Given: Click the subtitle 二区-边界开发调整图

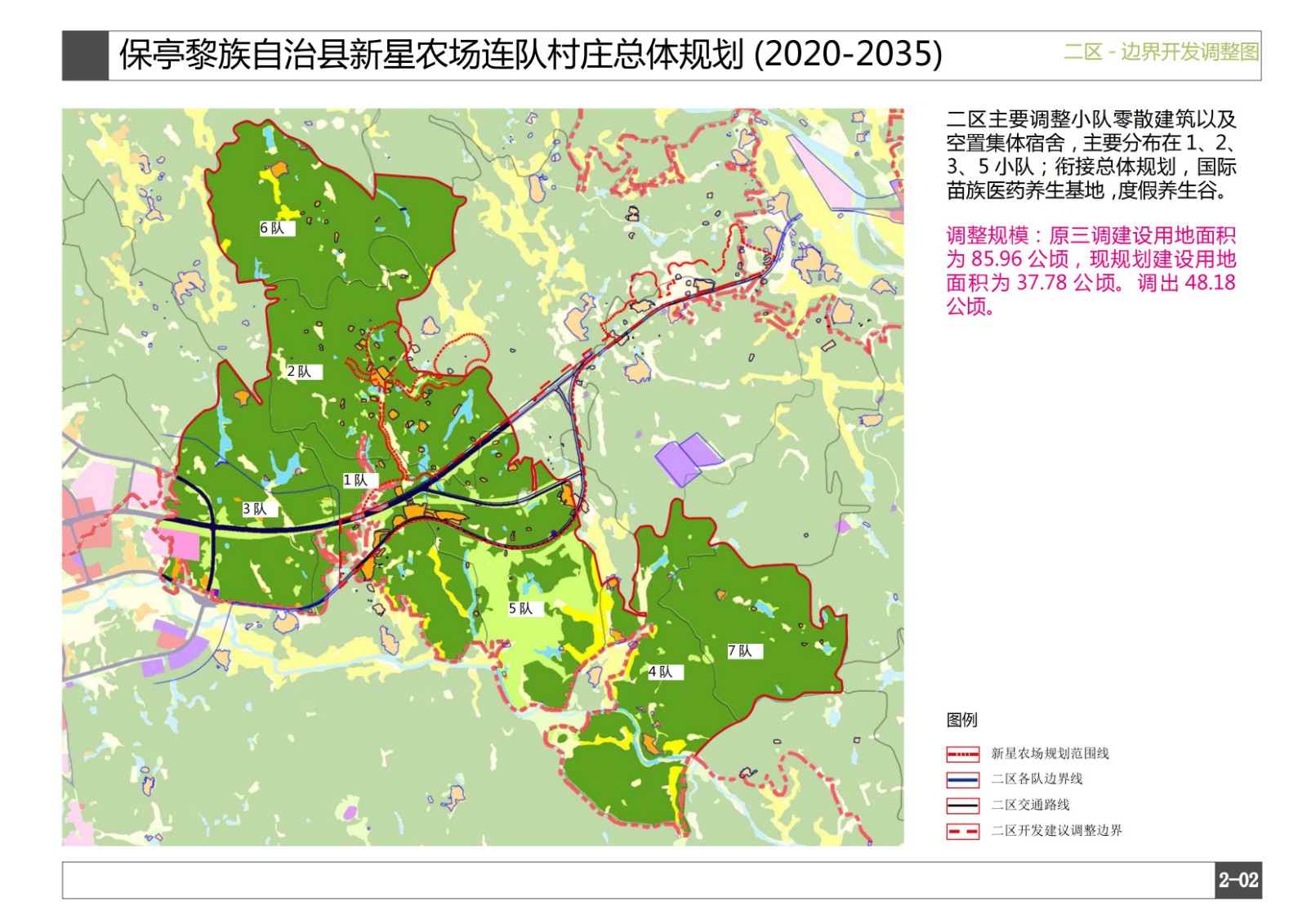Looking at the screenshot, I should tap(1161, 52).
